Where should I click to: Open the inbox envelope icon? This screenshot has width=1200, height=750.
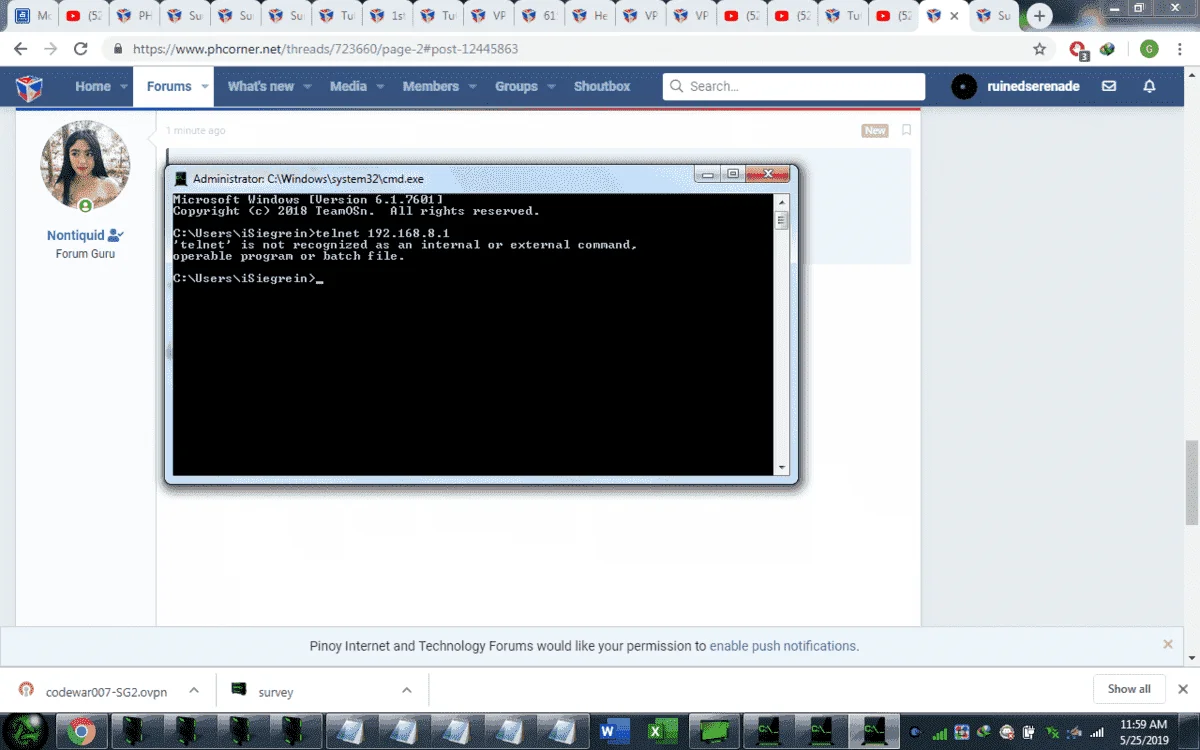point(1109,87)
